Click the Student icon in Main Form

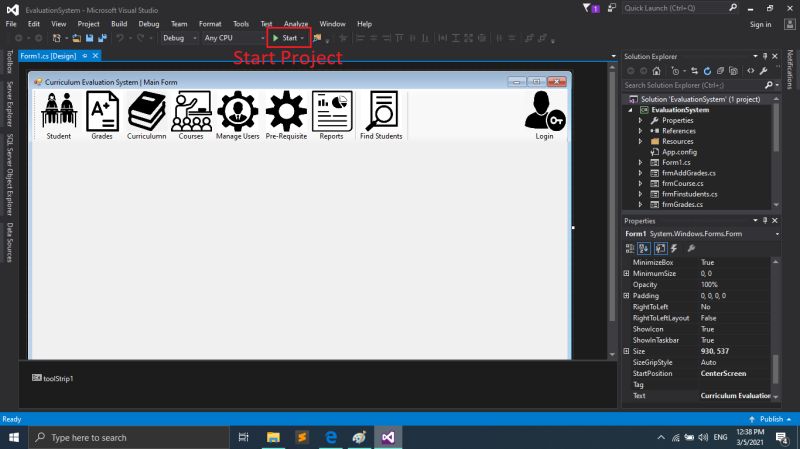click(x=59, y=115)
